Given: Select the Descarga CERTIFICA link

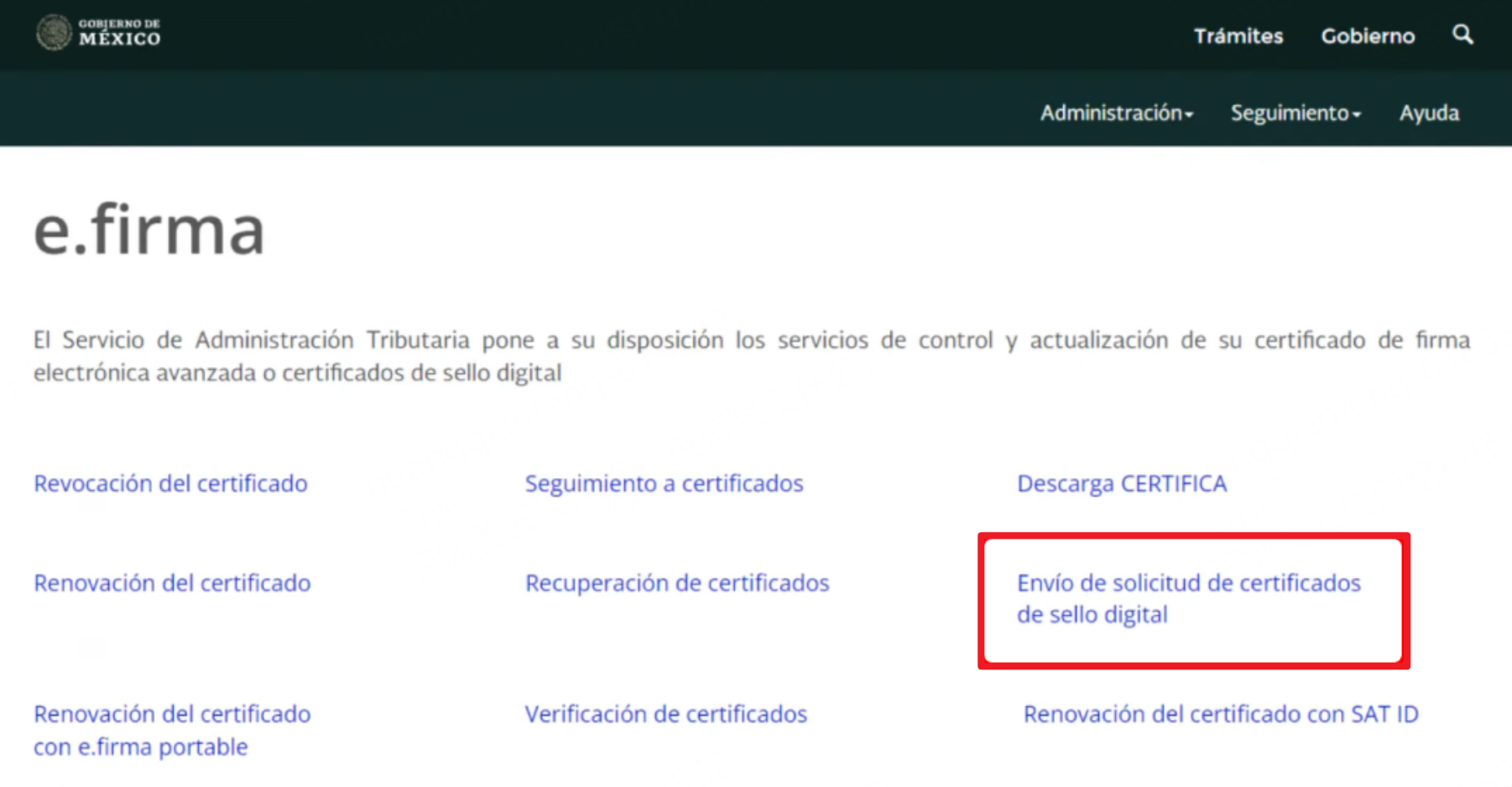Looking at the screenshot, I should coord(1122,483).
